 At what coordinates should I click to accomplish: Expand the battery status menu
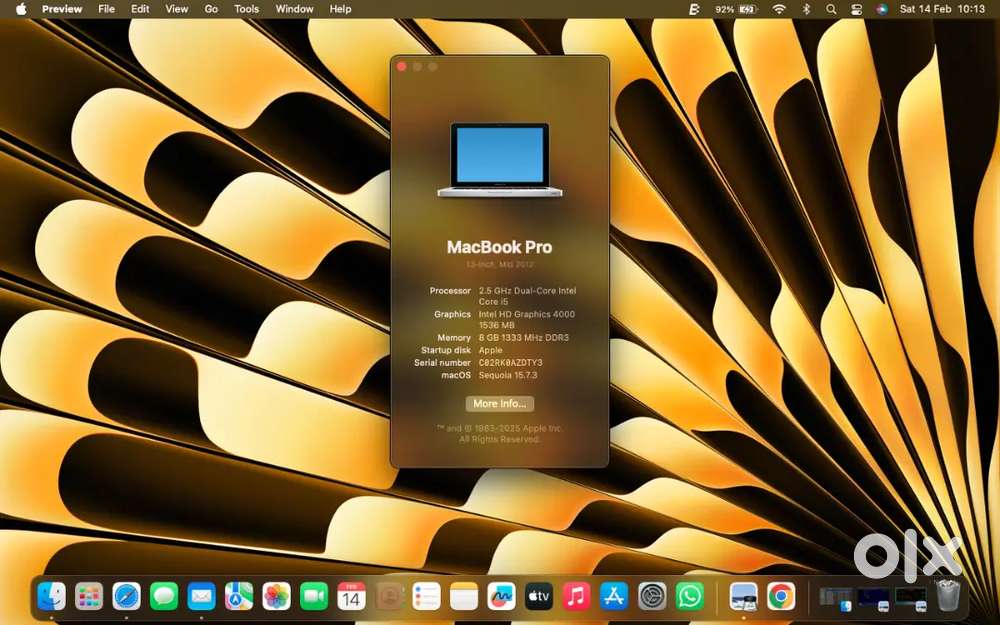pos(735,9)
